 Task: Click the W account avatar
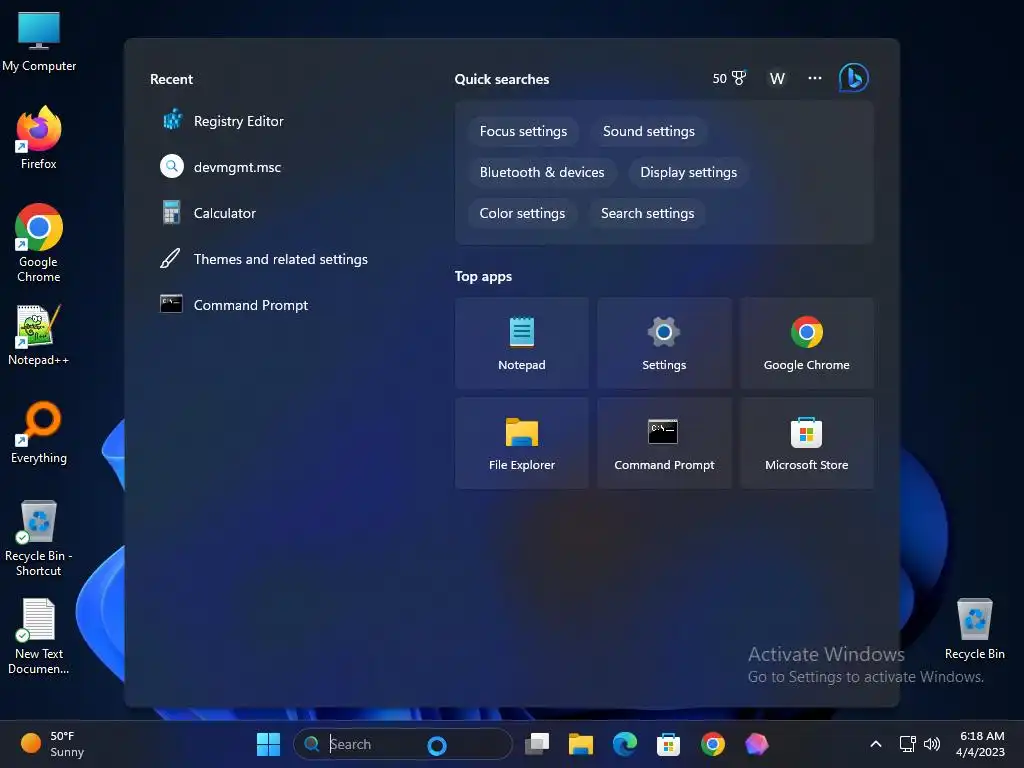coord(777,78)
